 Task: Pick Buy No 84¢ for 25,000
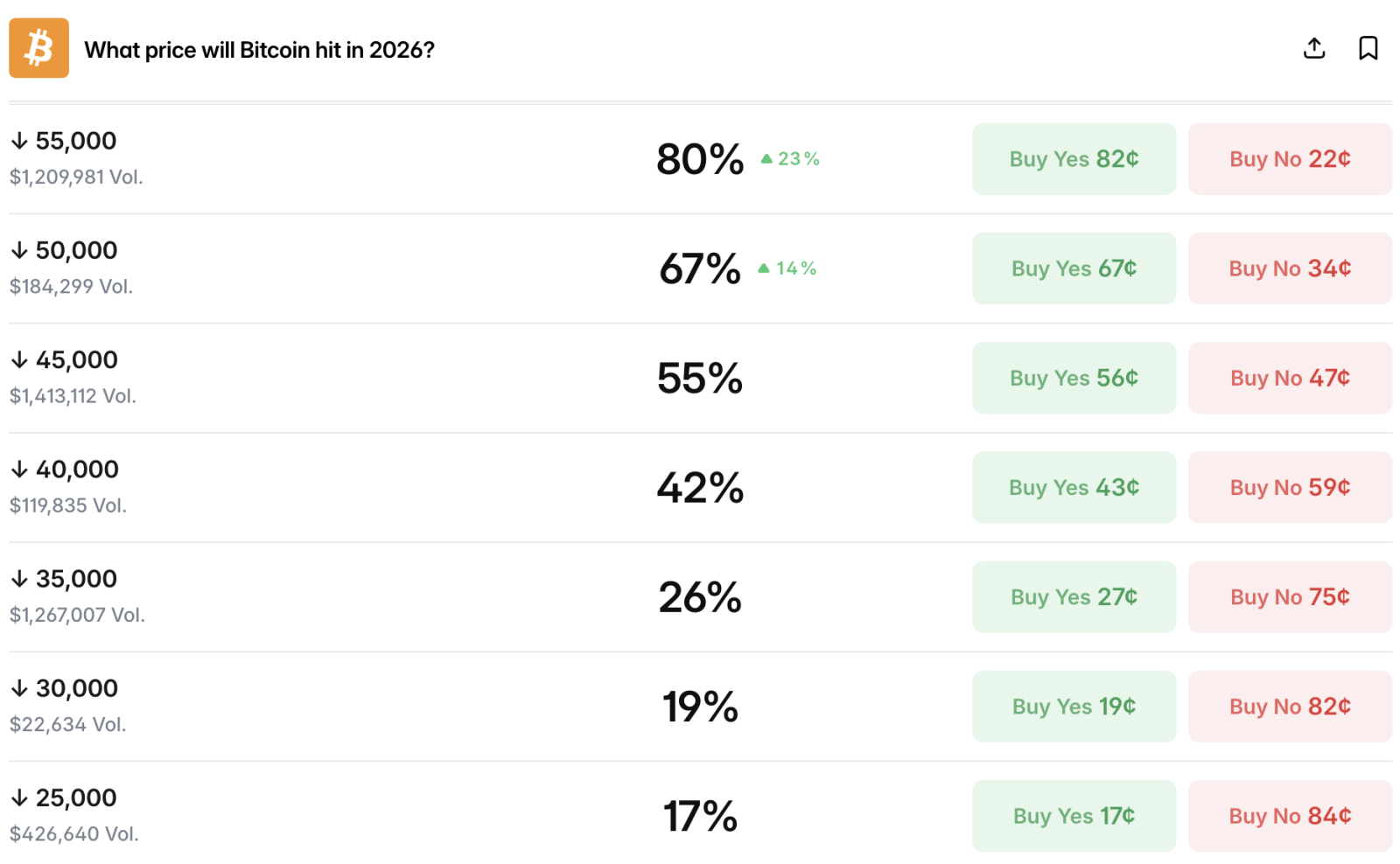click(1290, 816)
